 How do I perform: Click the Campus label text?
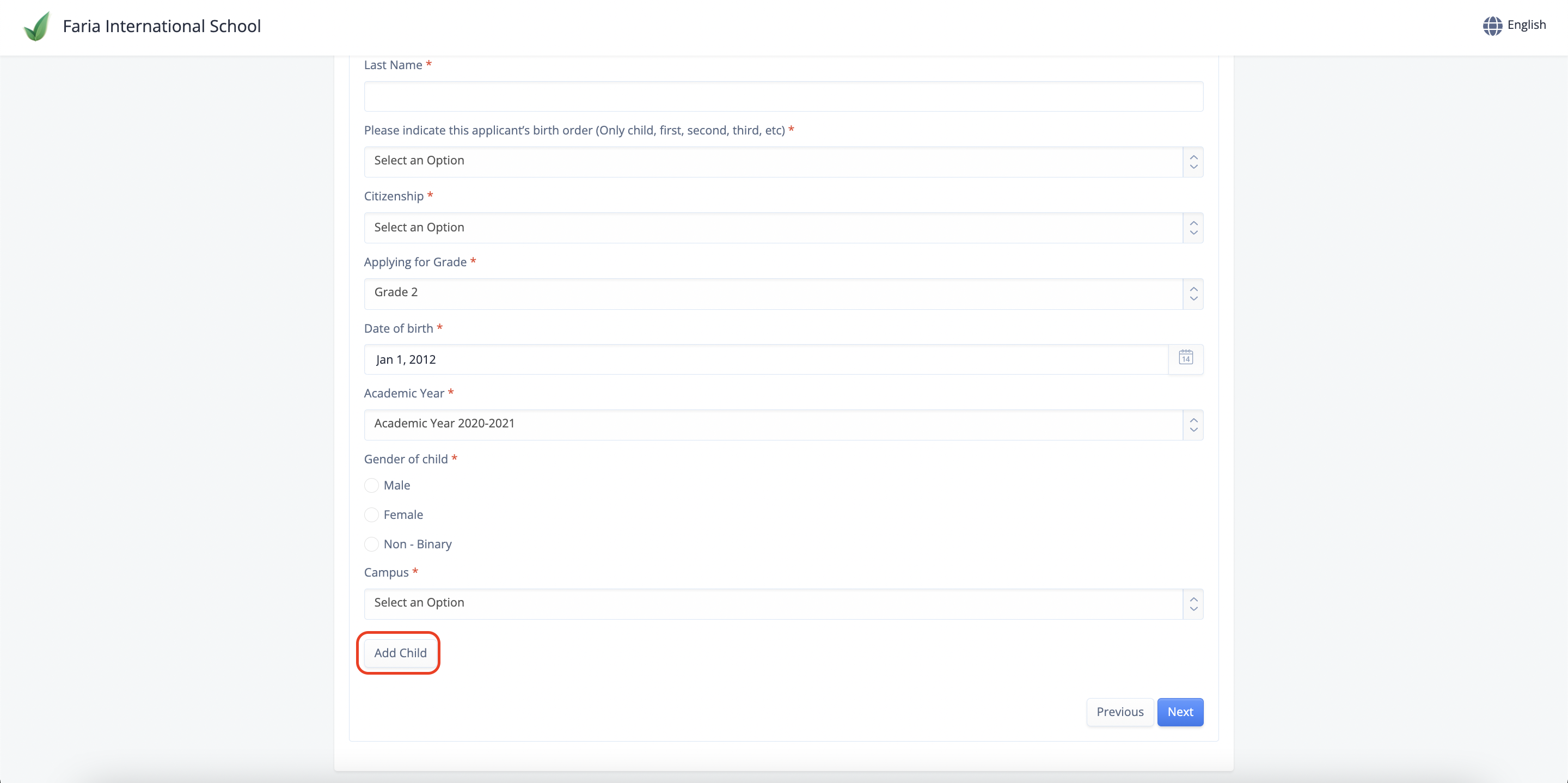point(386,572)
